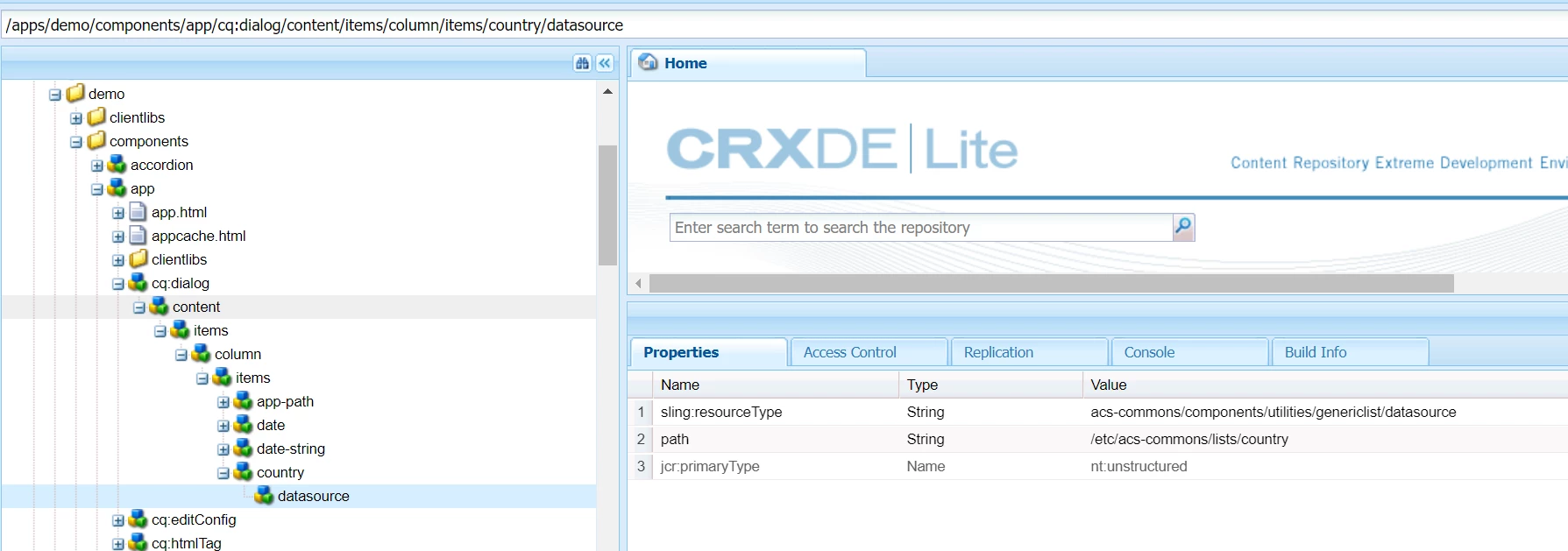
Task: Collapse the app node
Action: (97, 189)
